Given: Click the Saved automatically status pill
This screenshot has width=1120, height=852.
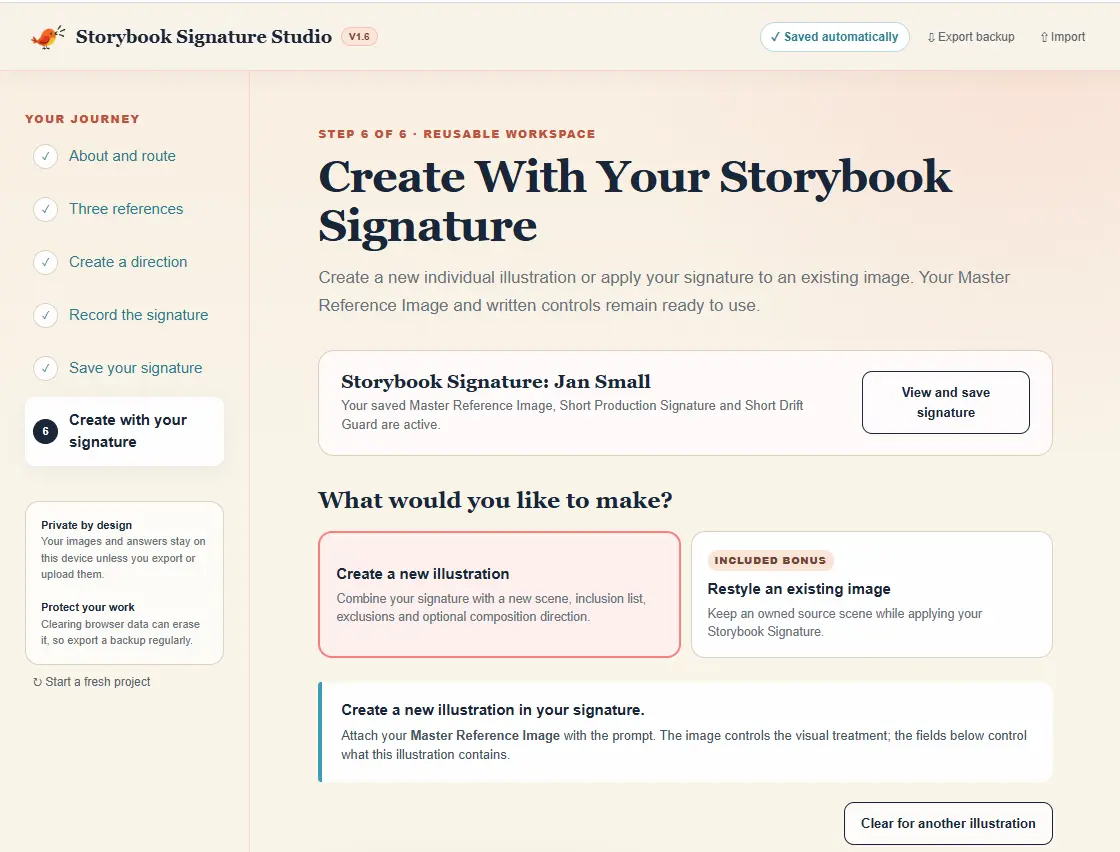Looking at the screenshot, I should click(834, 37).
